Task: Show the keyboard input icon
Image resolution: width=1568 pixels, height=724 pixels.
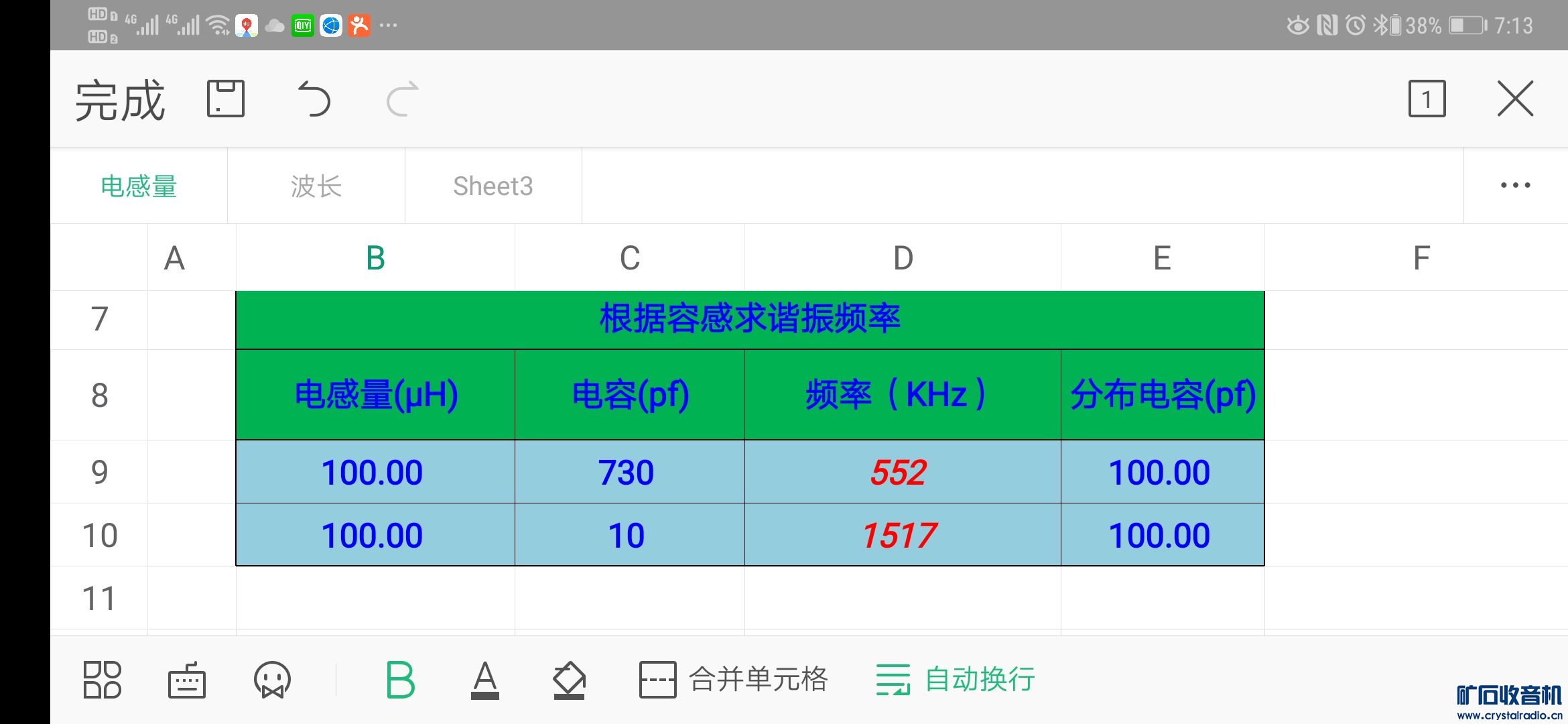Action: click(186, 680)
